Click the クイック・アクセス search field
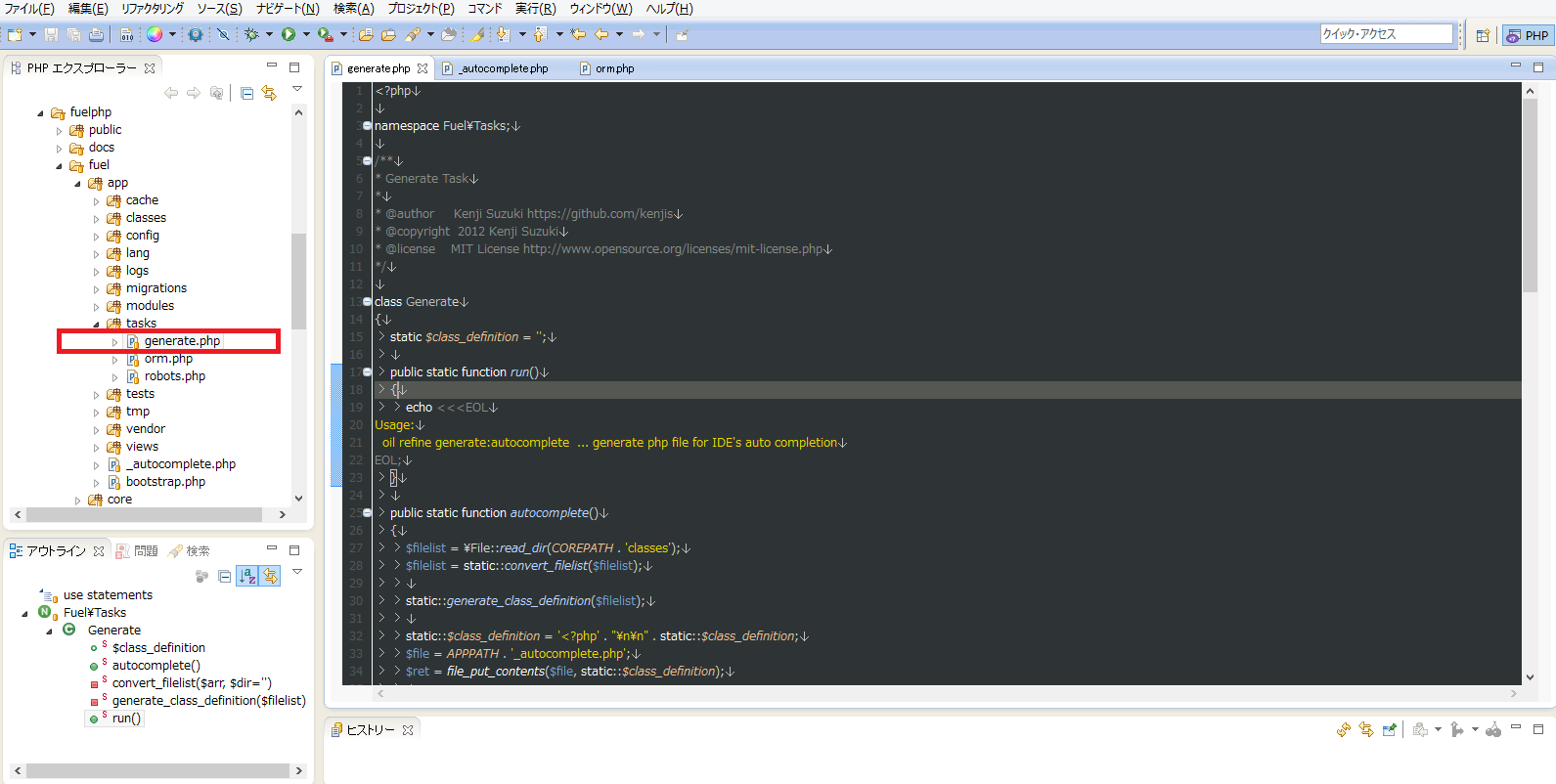The height and width of the screenshot is (784, 1556). tap(1386, 34)
